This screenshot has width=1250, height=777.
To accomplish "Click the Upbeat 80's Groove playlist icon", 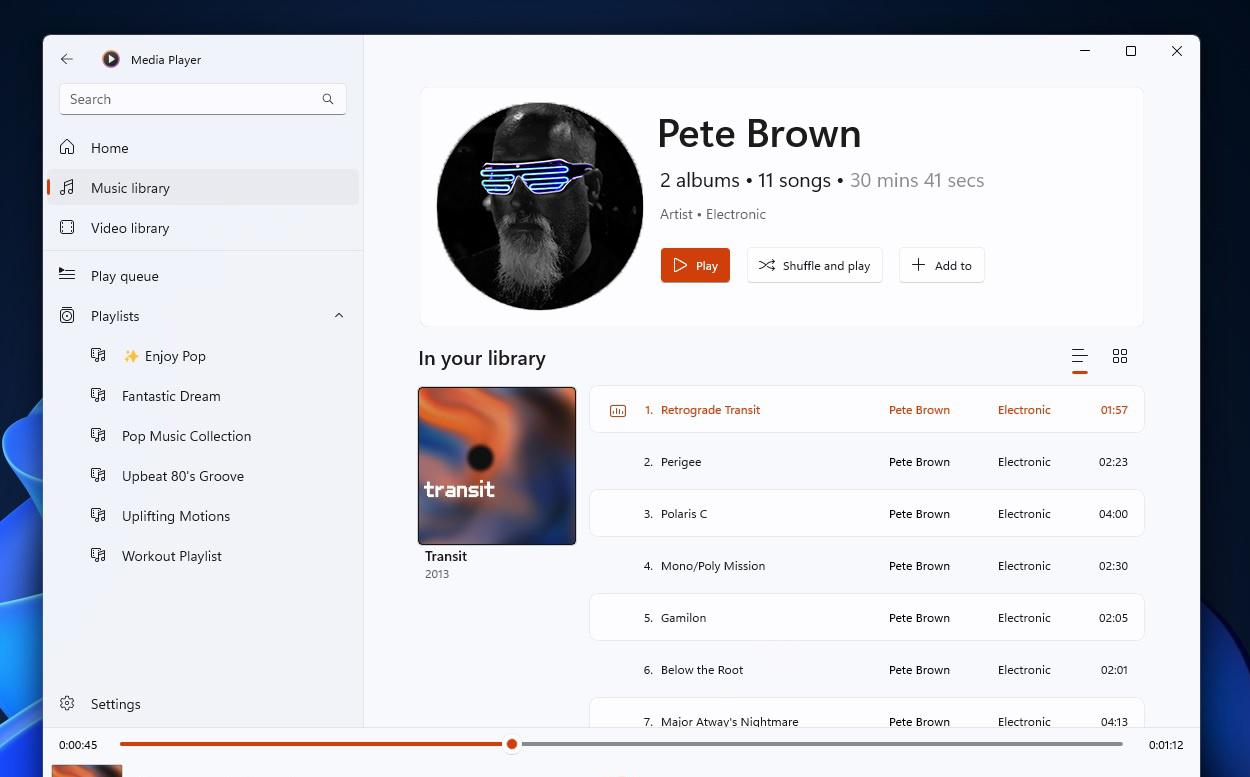I will (x=98, y=475).
